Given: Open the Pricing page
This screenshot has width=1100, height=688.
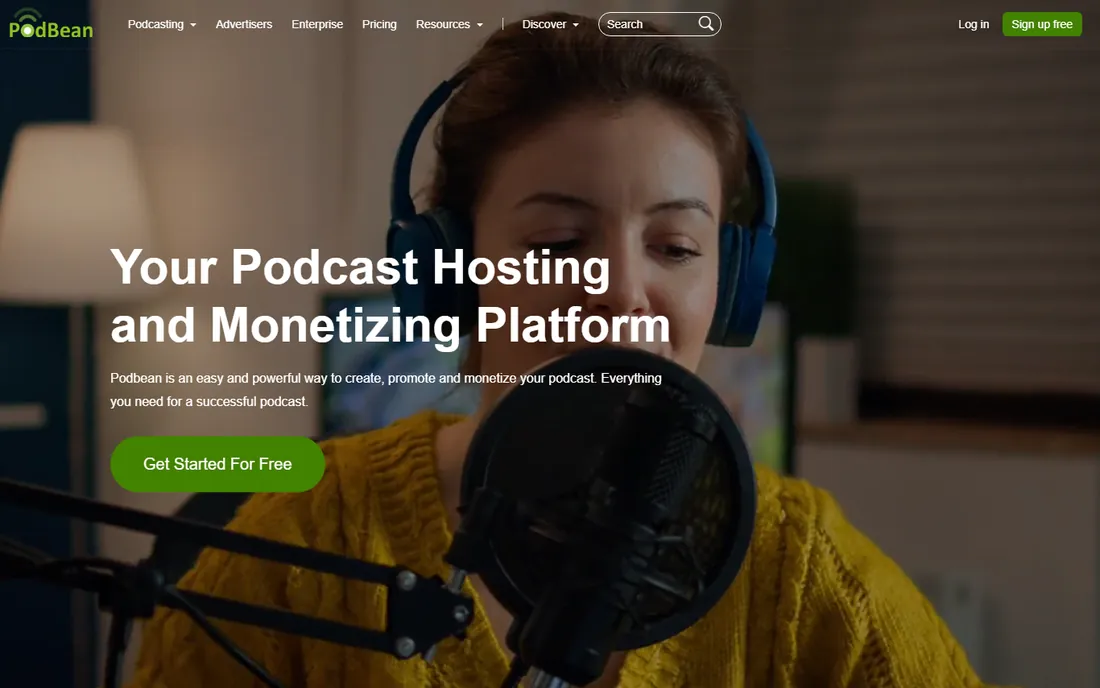Looking at the screenshot, I should pyautogui.click(x=379, y=25).
